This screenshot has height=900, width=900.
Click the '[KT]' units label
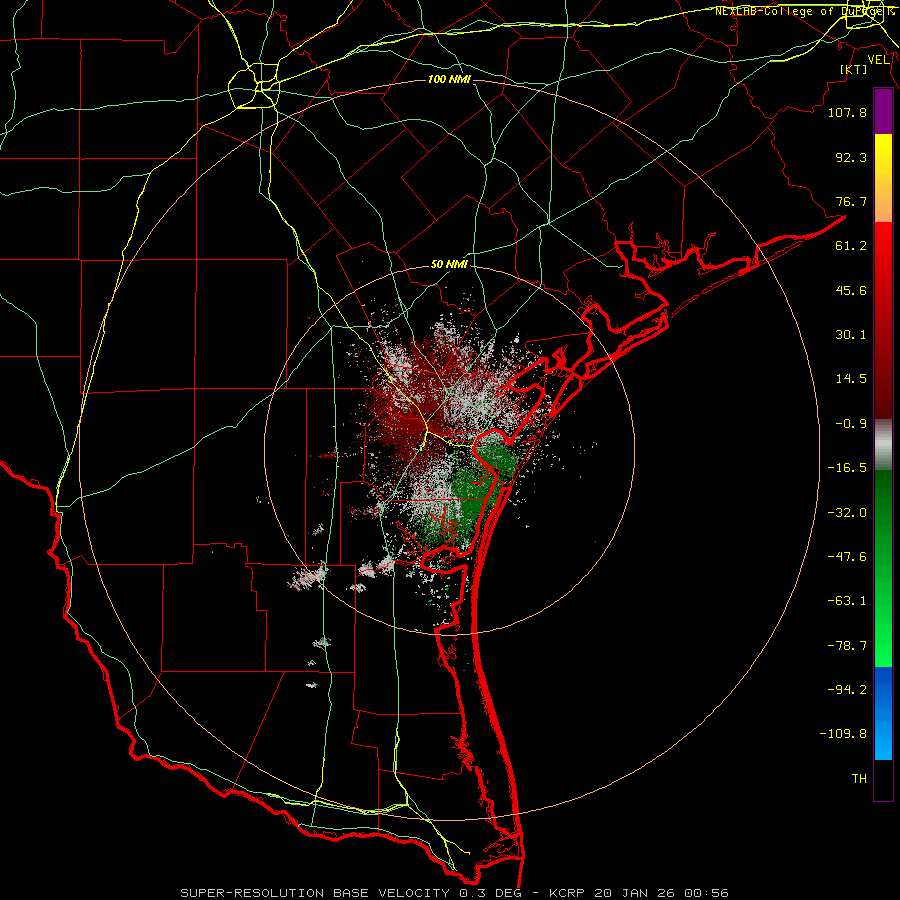click(854, 69)
